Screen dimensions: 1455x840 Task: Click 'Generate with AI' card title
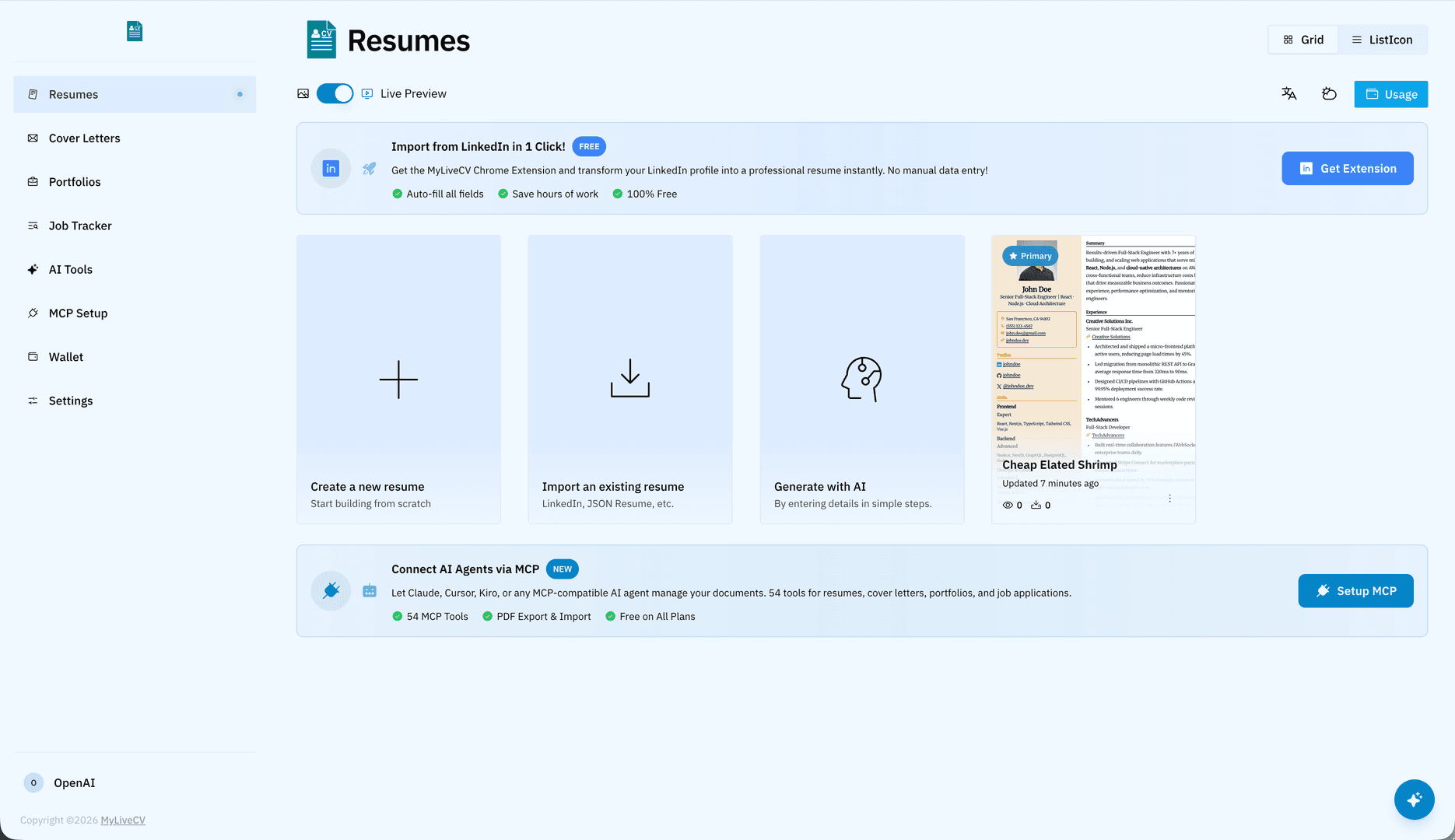pyautogui.click(x=820, y=486)
